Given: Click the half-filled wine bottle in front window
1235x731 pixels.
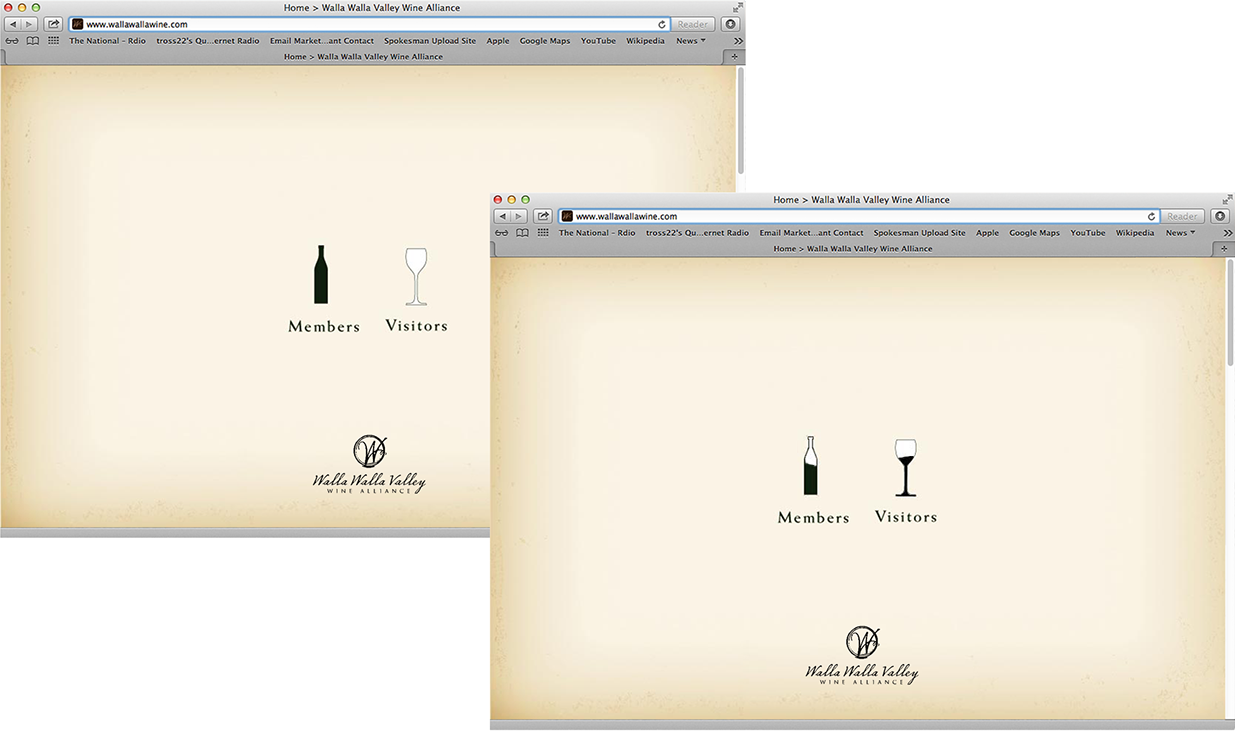Looking at the screenshot, I should point(811,465).
